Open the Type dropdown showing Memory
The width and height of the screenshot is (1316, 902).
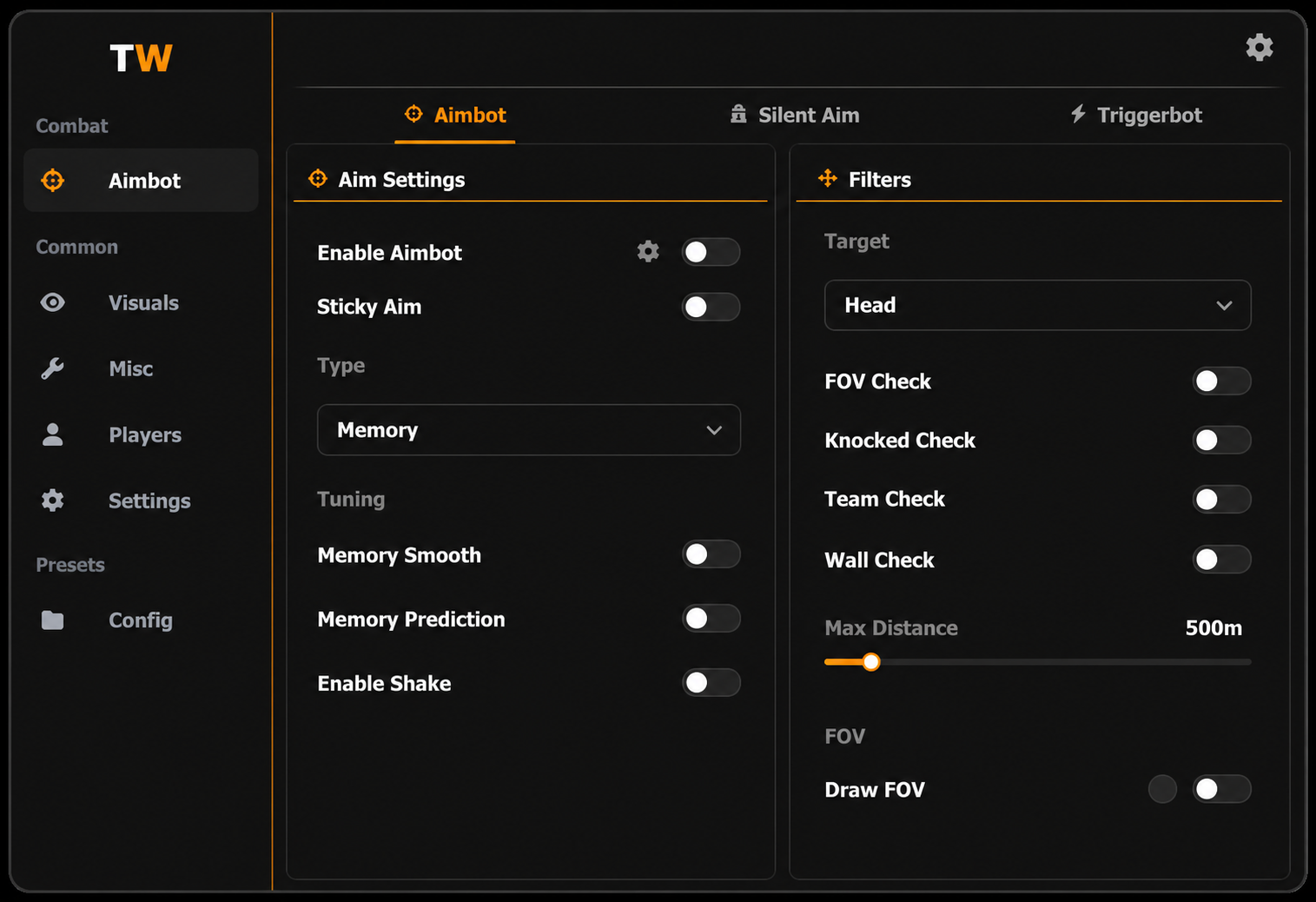529,430
